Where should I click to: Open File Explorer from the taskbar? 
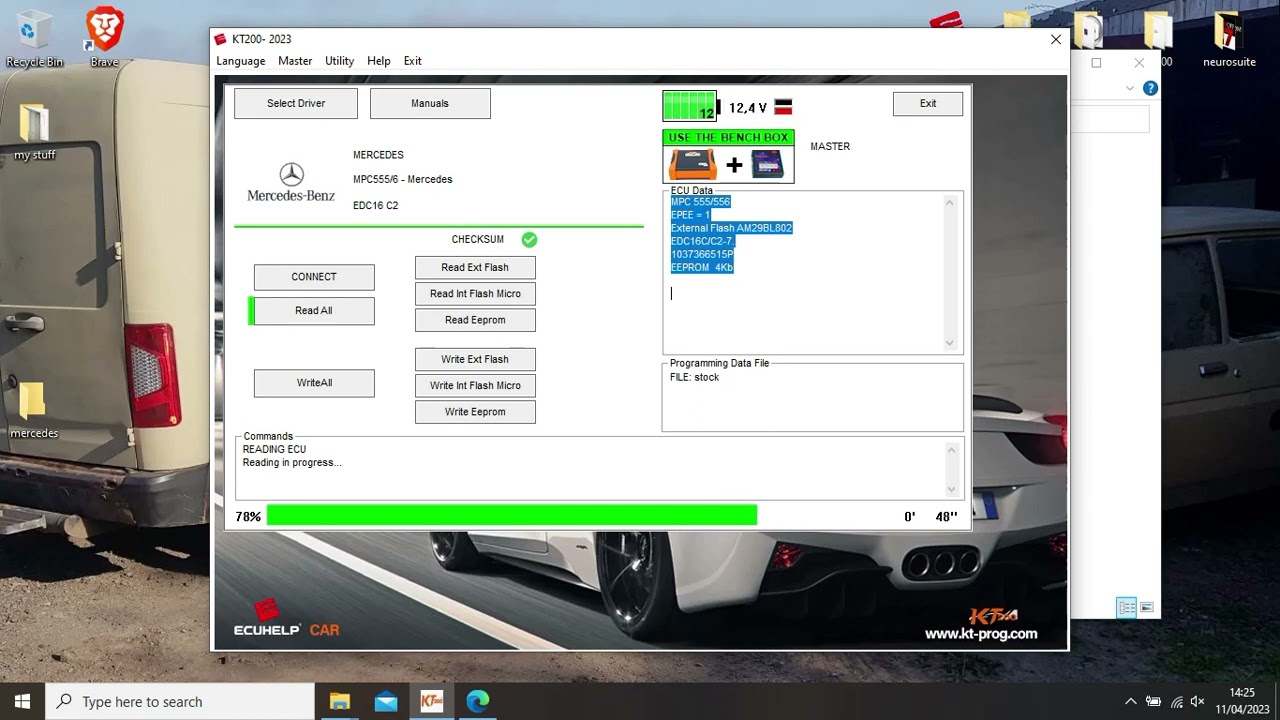point(340,702)
